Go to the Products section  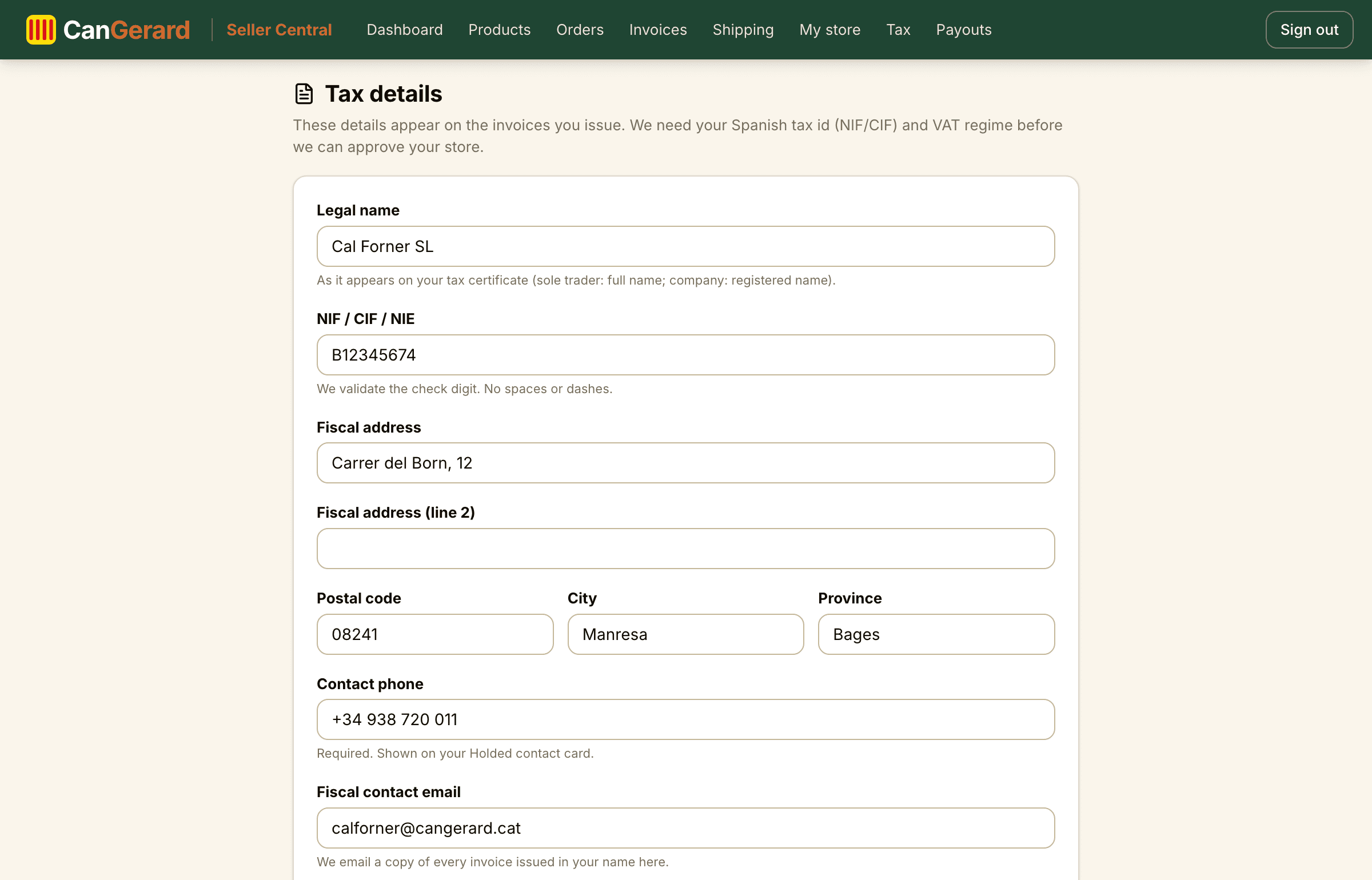pyautogui.click(x=499, y=30)
